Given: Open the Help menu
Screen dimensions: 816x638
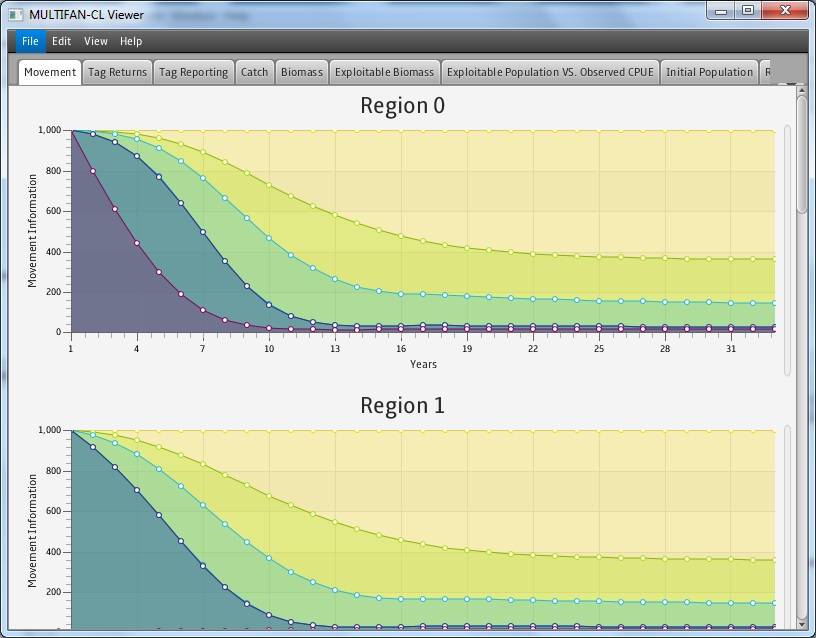Looking at the screenshot, I should (131, 41).
